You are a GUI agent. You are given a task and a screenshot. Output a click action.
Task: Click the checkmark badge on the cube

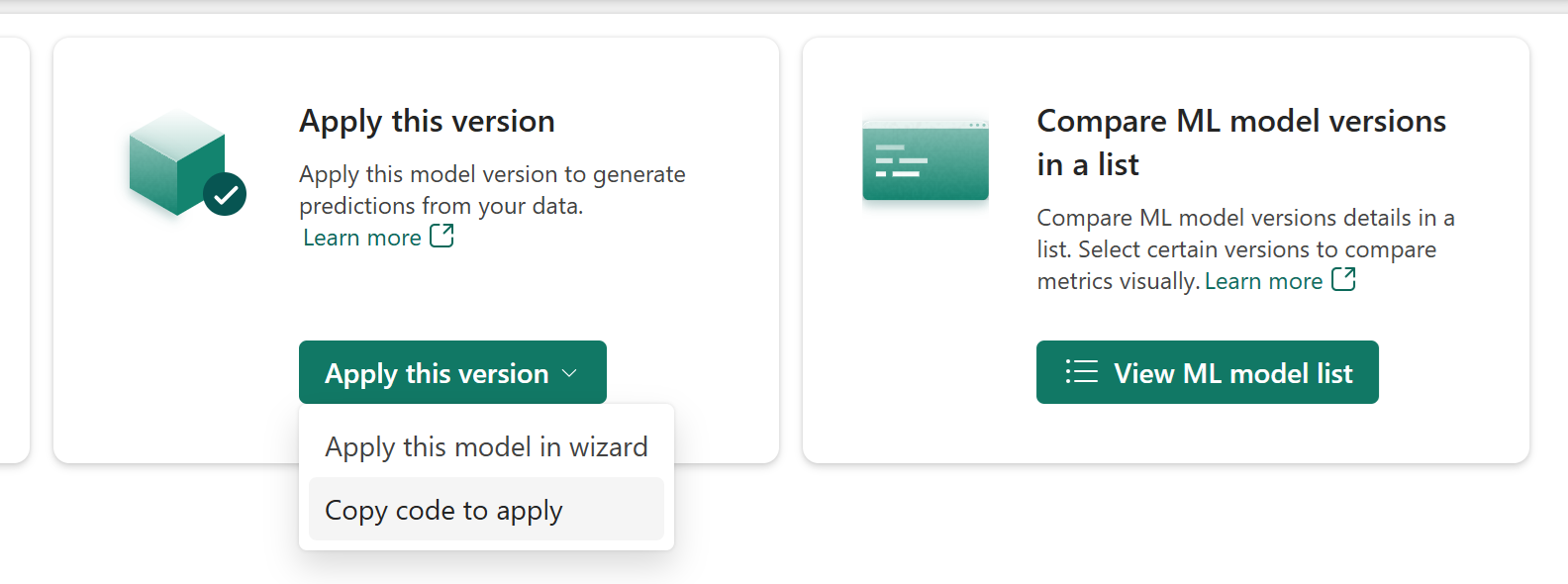[225, 194]
